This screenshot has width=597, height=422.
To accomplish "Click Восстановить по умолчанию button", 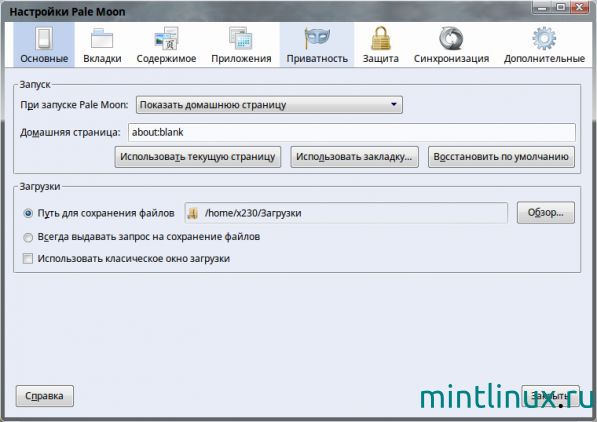I will (501, 157).
